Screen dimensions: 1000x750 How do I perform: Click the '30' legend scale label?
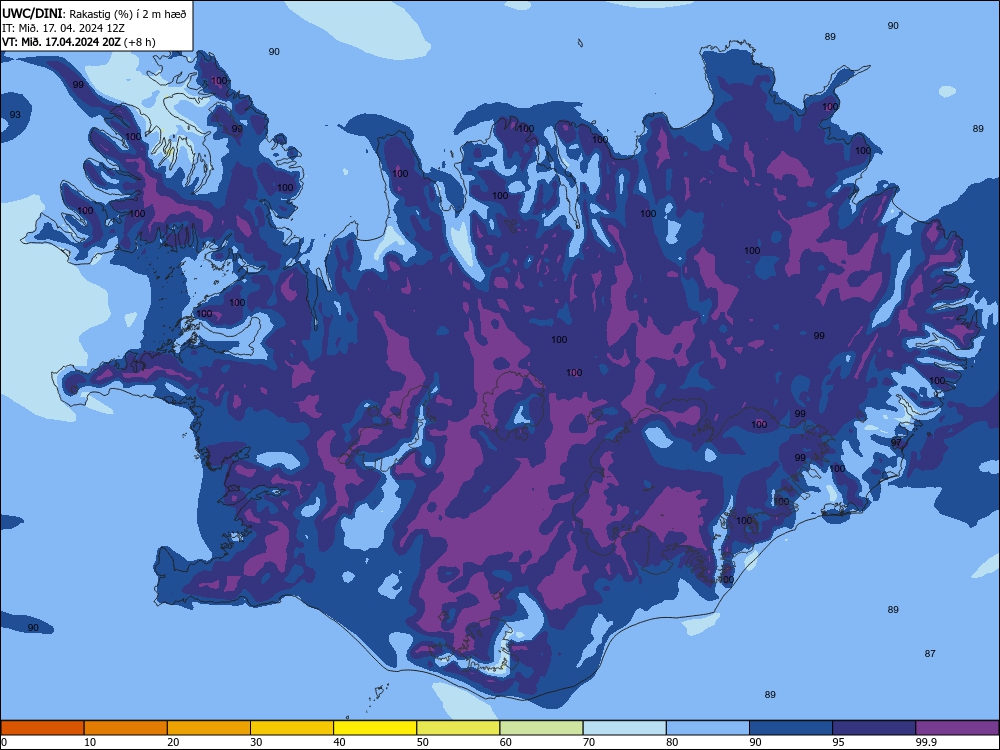(x=256, y=742)
